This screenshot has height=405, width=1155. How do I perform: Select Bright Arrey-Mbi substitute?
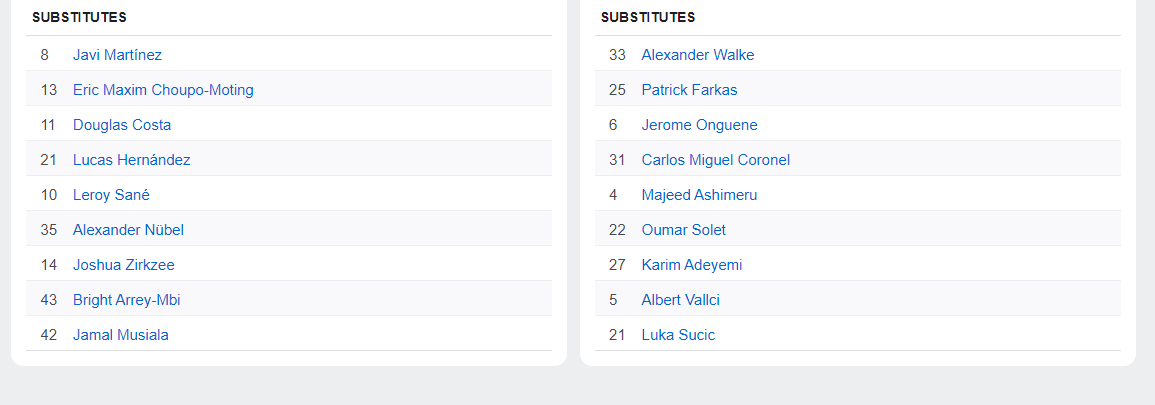[x=126, y=300]
